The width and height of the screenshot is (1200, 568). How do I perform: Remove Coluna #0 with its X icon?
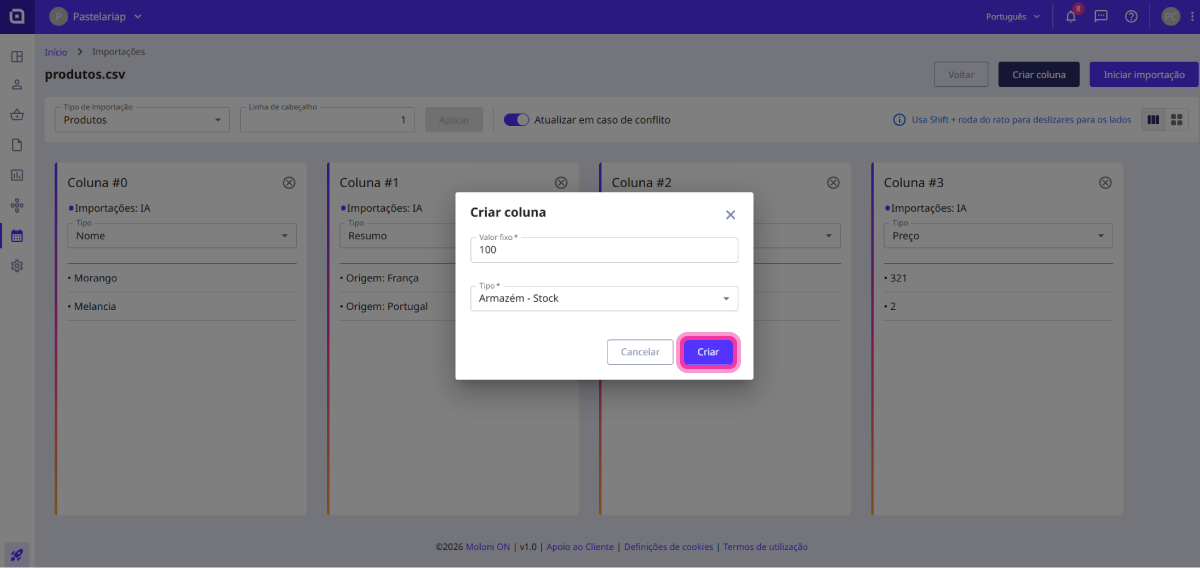[x=289, y=182]
